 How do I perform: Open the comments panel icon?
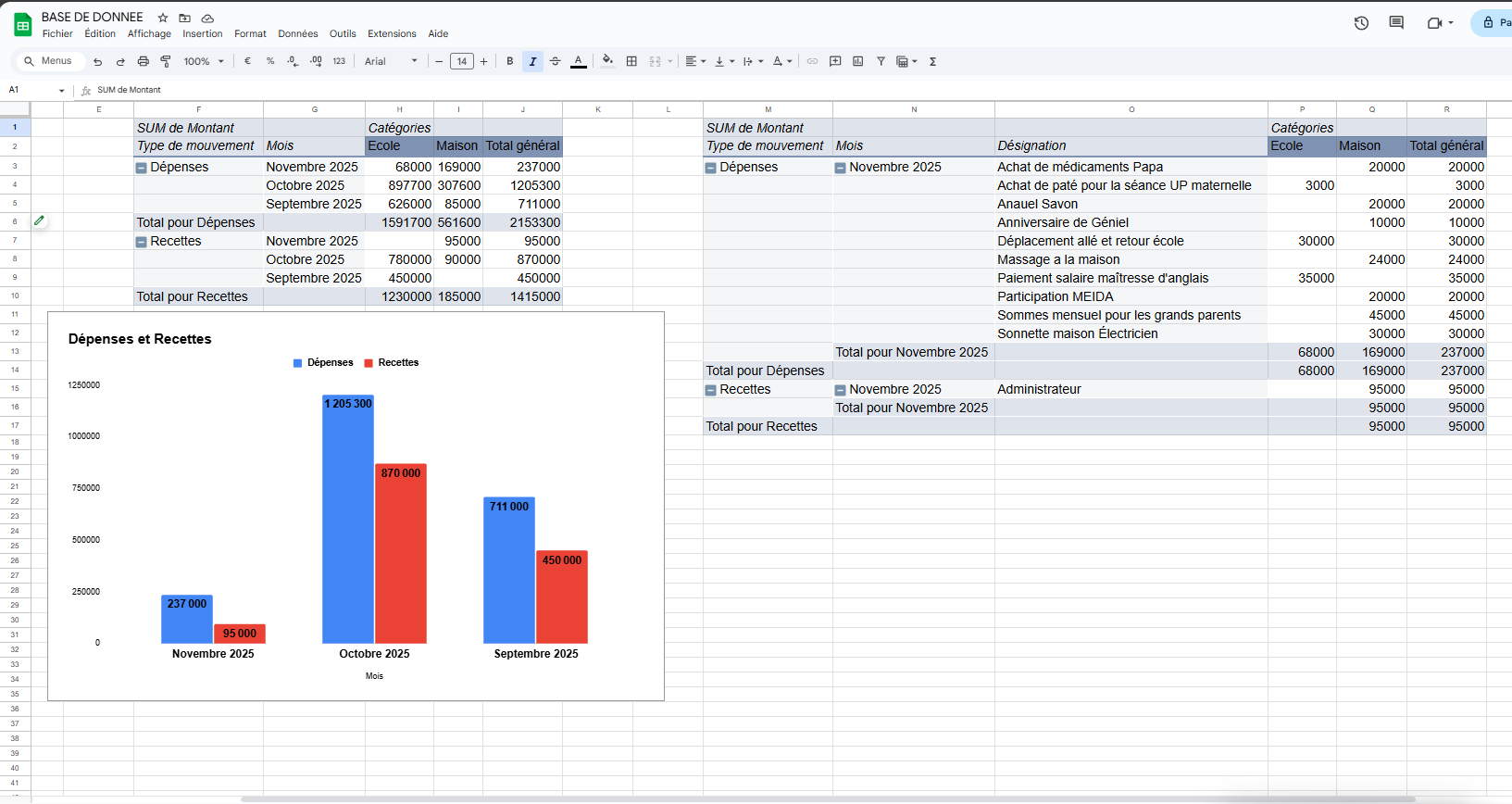1396,23
